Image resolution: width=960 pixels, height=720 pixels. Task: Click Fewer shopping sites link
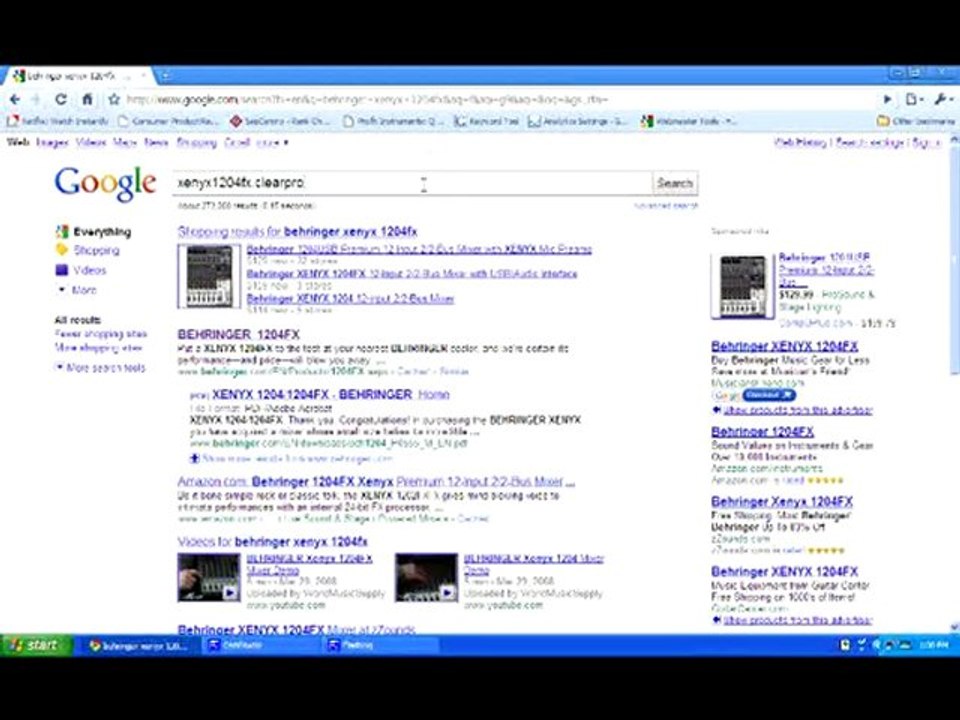point(101,334)
